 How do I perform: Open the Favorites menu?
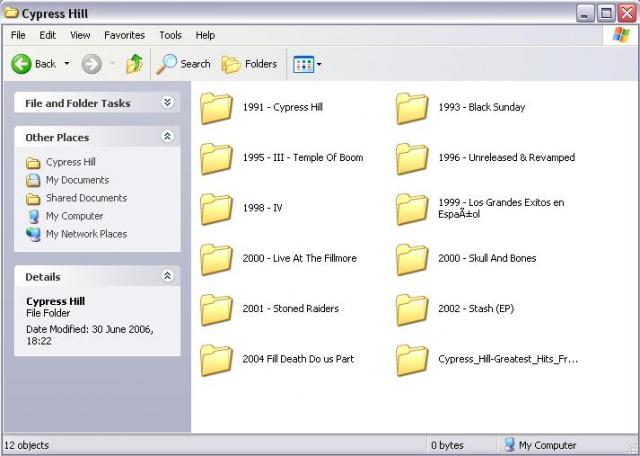click(x=124, y=35)
